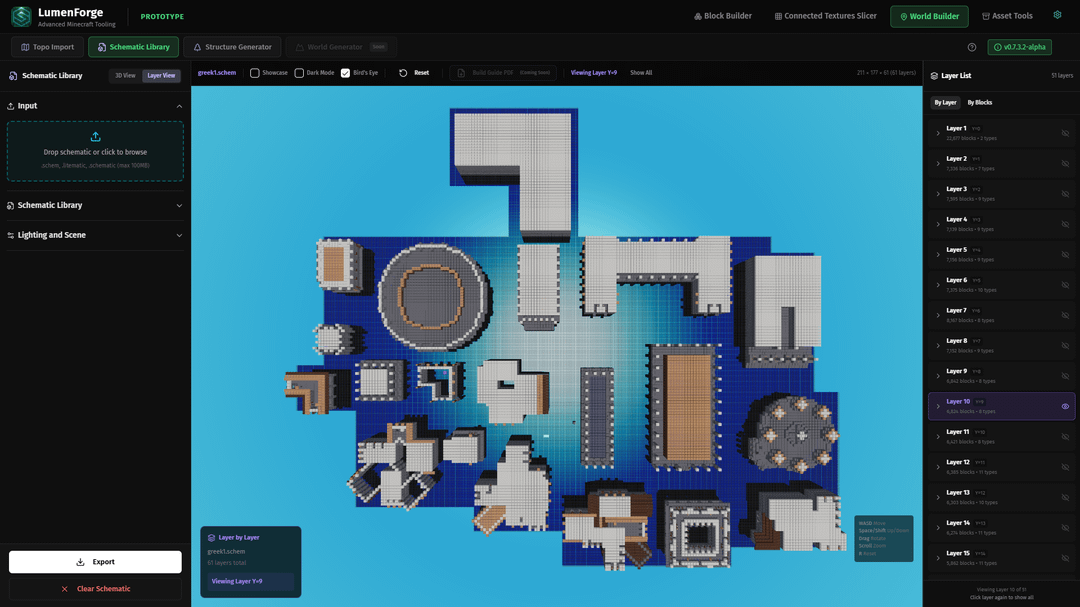Open Connected Textures Slicer tool

[825, 16]
